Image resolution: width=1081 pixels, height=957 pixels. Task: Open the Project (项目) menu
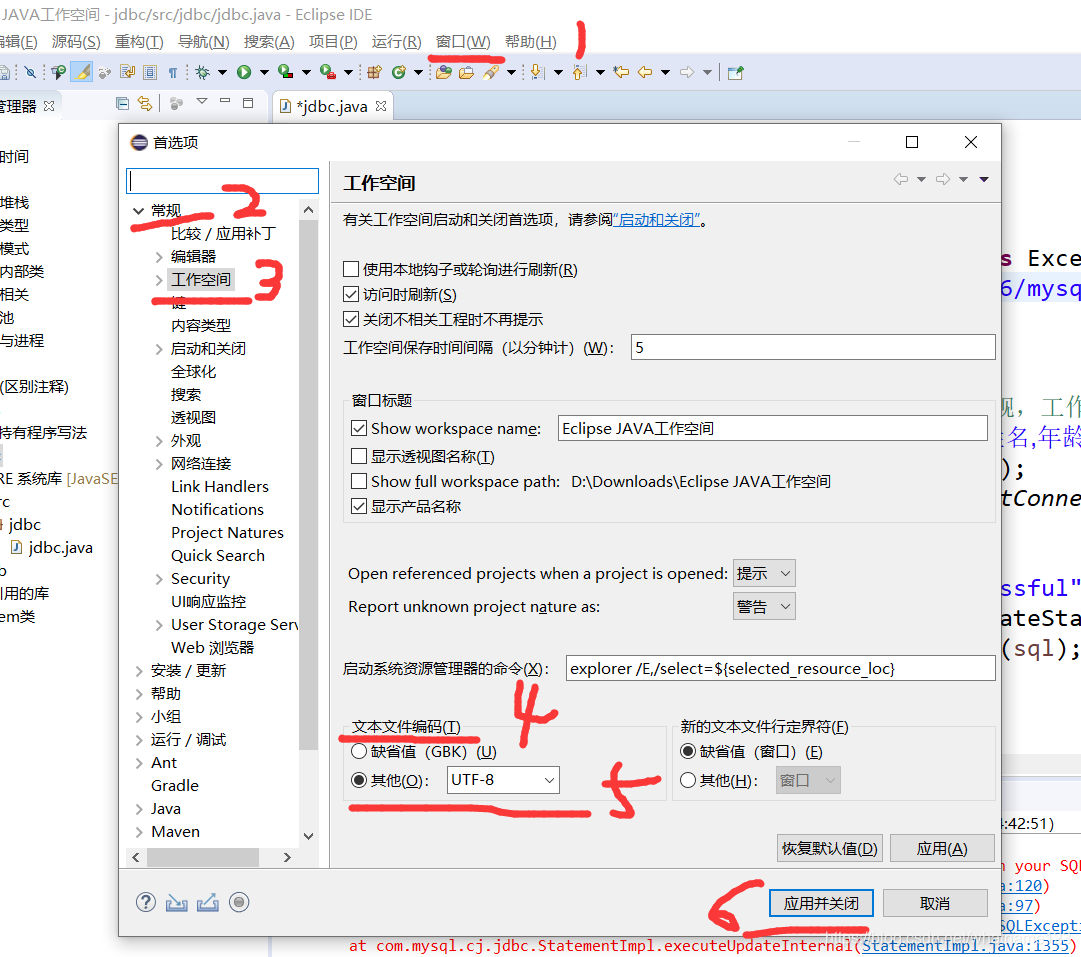tap(333, 41)
